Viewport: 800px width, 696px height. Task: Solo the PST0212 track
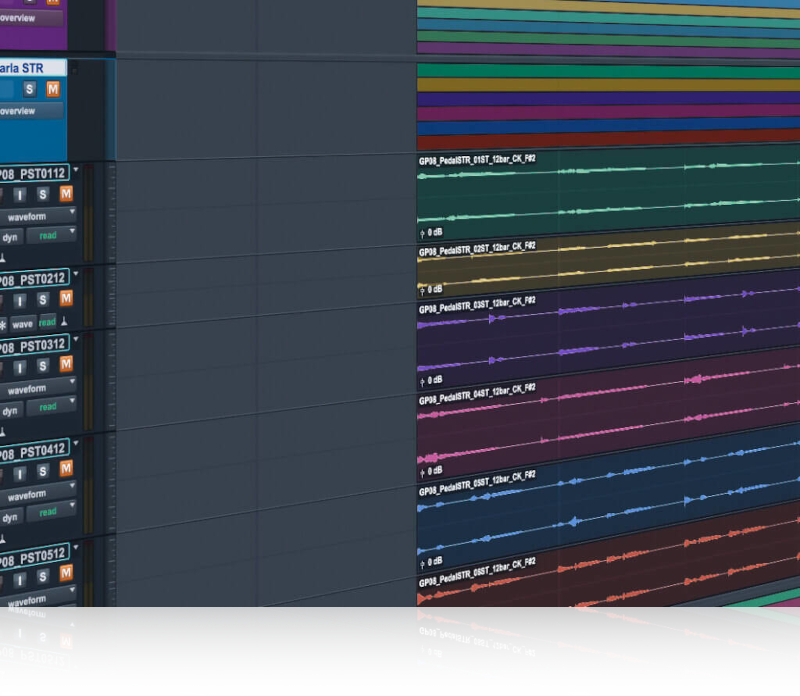(43, 300)
